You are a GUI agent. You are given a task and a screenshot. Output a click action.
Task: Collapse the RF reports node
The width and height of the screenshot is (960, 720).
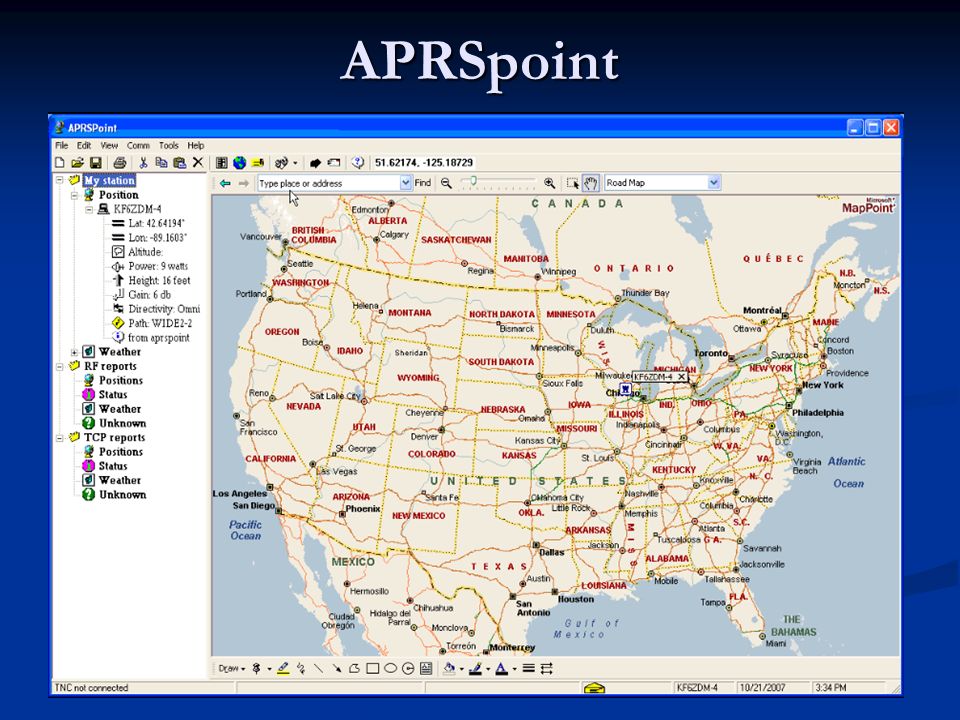pyautogui.click(x=60, y=366)
